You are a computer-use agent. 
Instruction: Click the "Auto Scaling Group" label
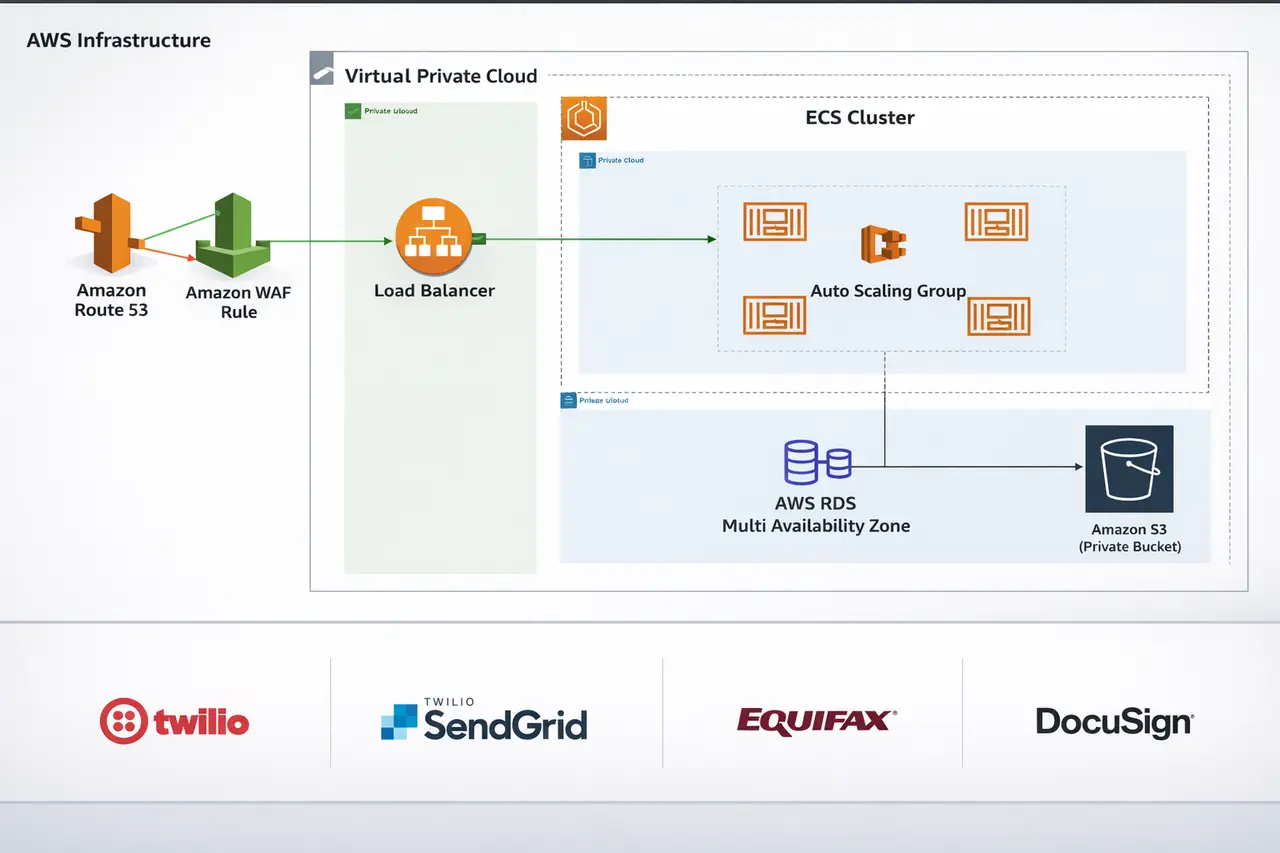(x=888, y=291)
